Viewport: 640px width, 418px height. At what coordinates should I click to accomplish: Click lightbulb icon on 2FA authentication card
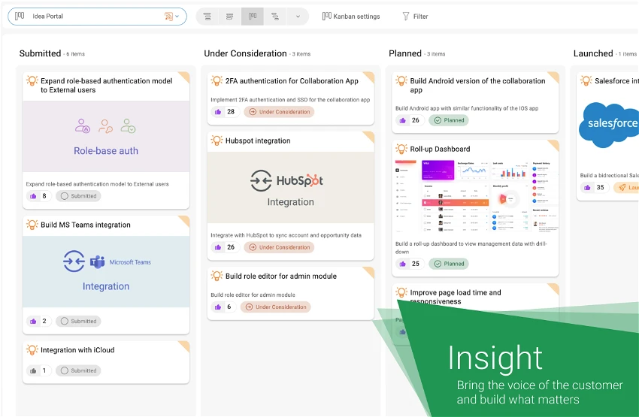(216, 80)
